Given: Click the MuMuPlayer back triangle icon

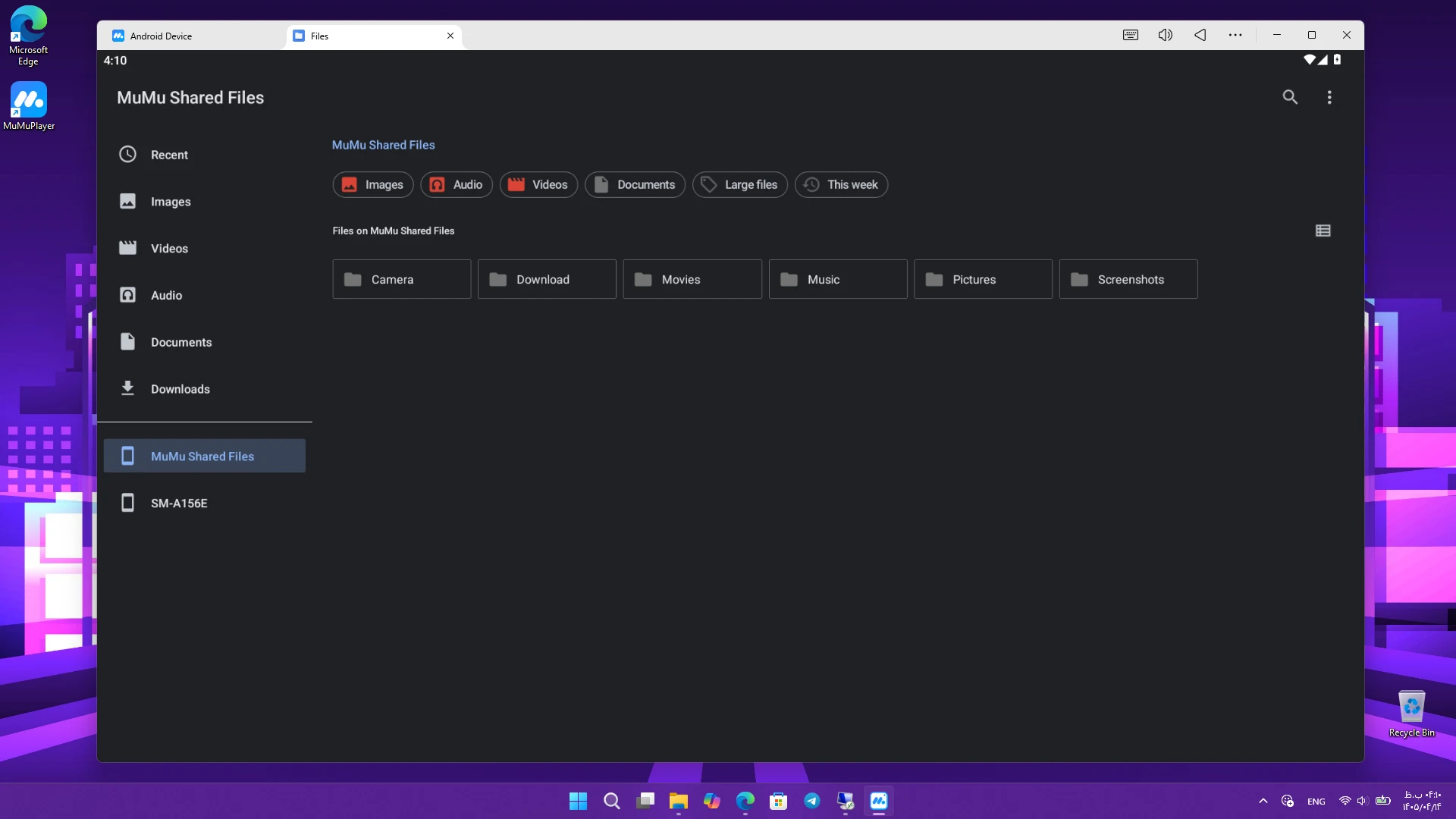Looking at the screenshot, I should tap(1200, 35).
